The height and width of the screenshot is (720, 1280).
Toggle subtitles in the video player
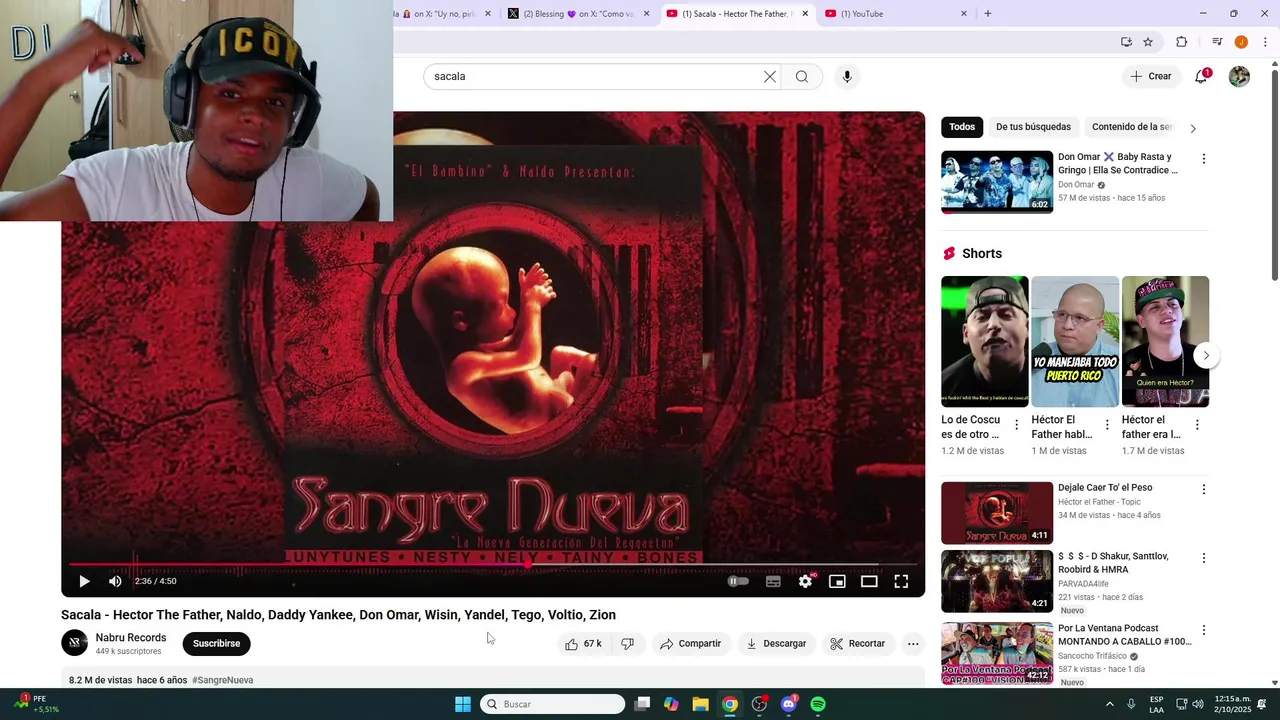773,581
